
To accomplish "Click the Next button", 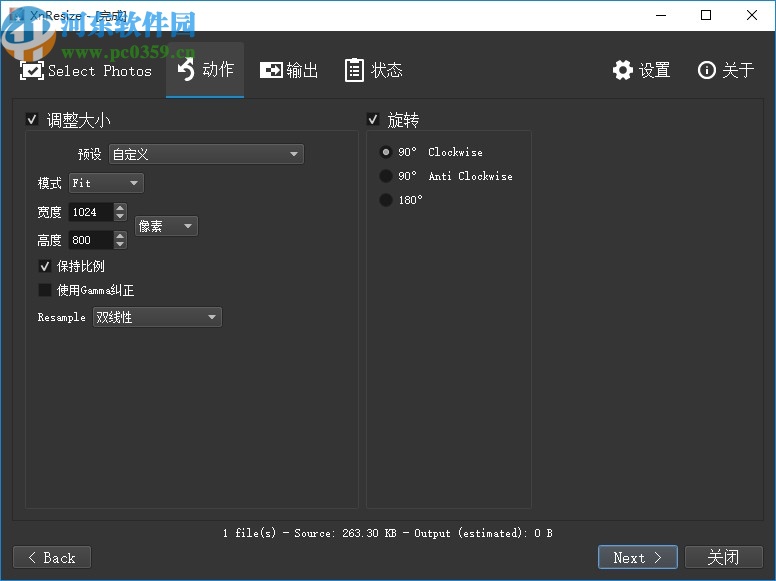I will pos(637,557).
